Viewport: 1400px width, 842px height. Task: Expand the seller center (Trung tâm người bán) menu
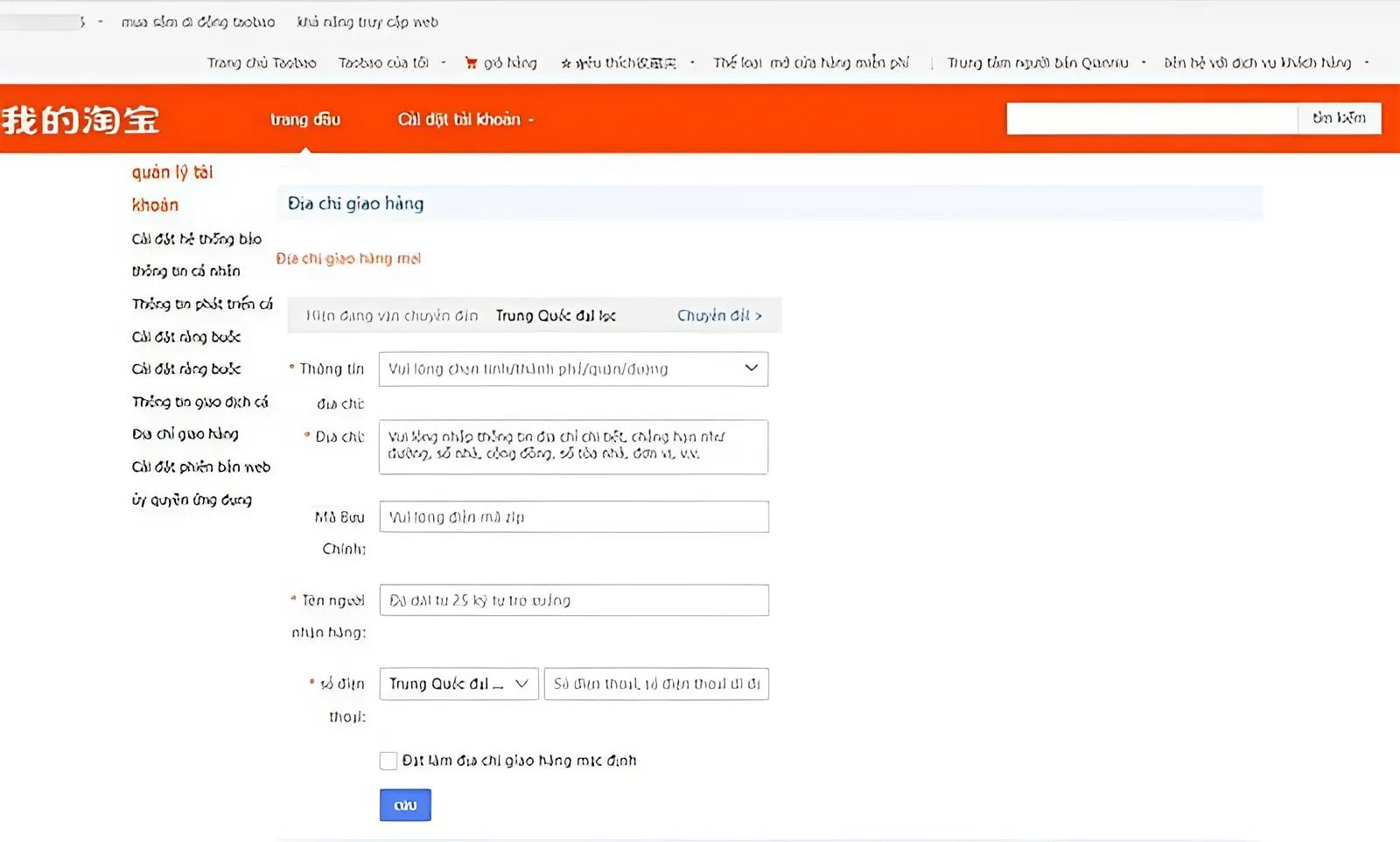(x=1046, y=63)
